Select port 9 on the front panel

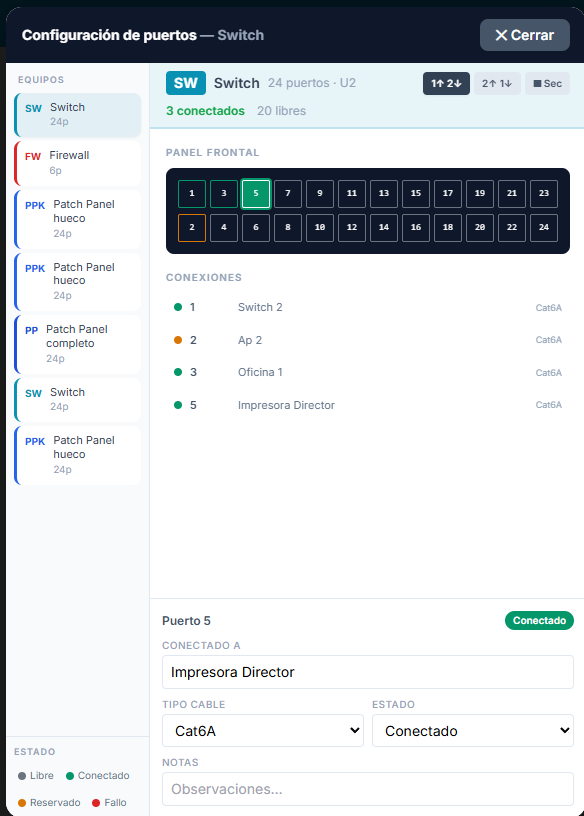click(x=320, y=194)
